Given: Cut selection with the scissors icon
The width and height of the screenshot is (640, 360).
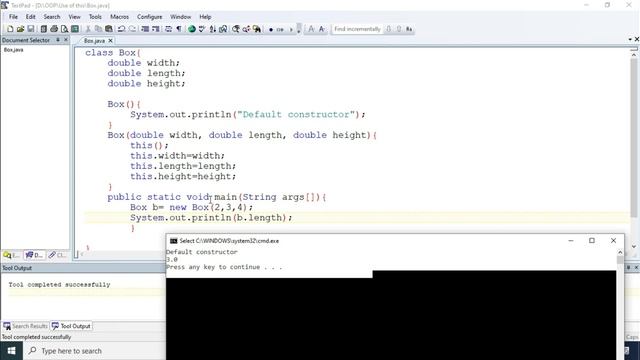Looking at the screenshot, I should [88, 29].
